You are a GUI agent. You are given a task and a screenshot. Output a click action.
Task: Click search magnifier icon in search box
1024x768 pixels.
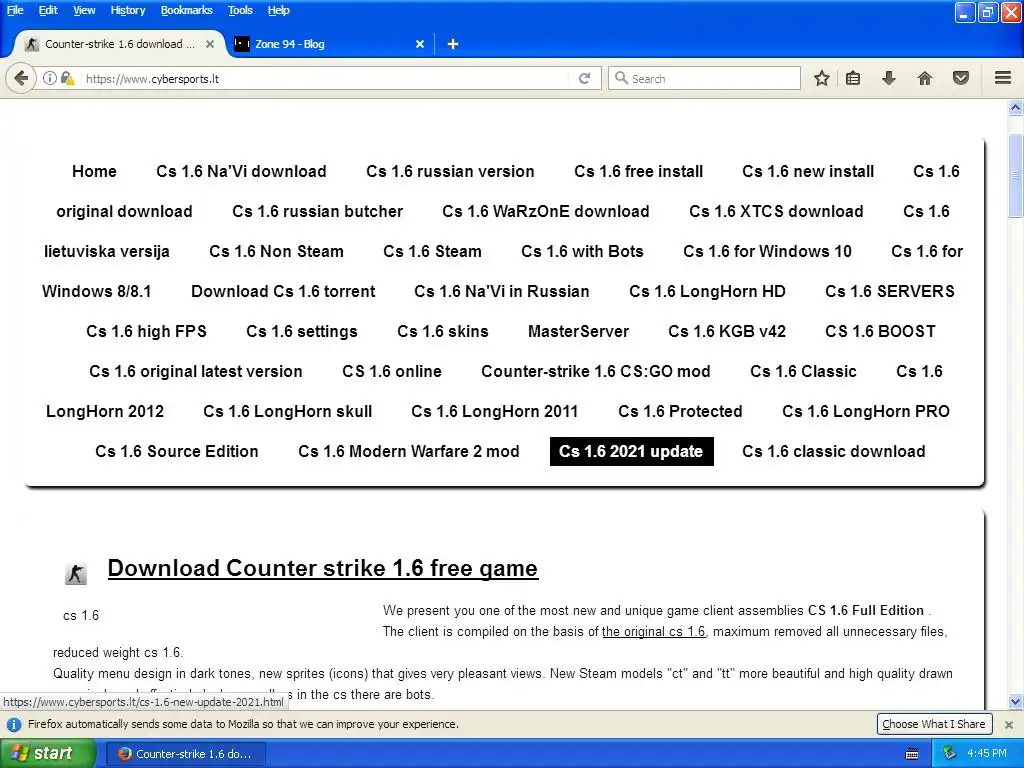[621, 78]
